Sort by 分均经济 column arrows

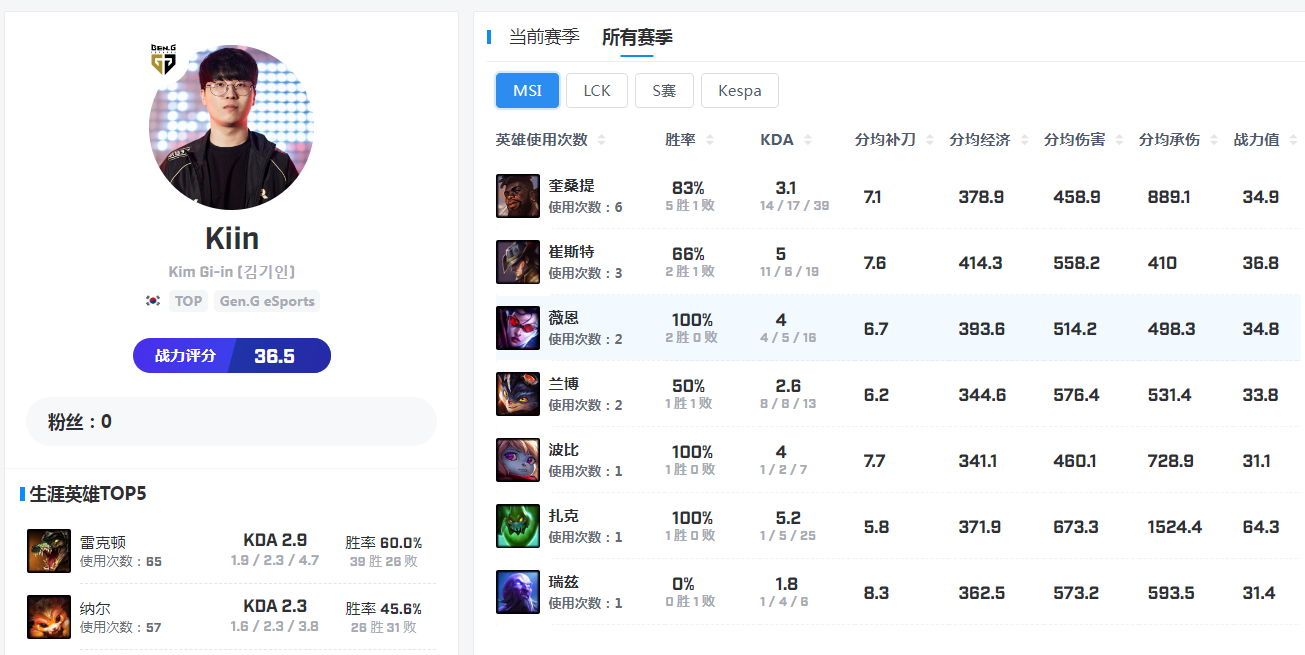point(1024,140)
